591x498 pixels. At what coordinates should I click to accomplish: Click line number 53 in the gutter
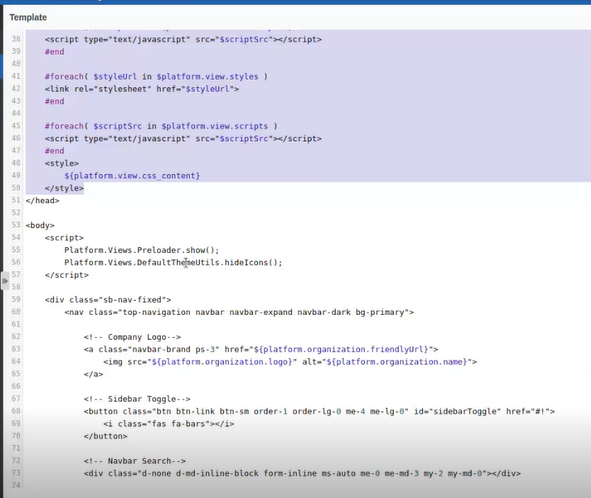click(16, 225)
